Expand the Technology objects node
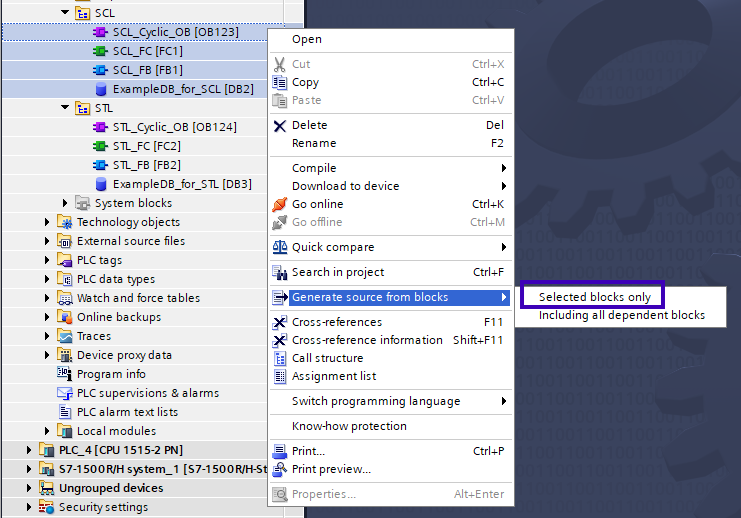This screenshot has width=741, height=518. [x=47, y=222]
